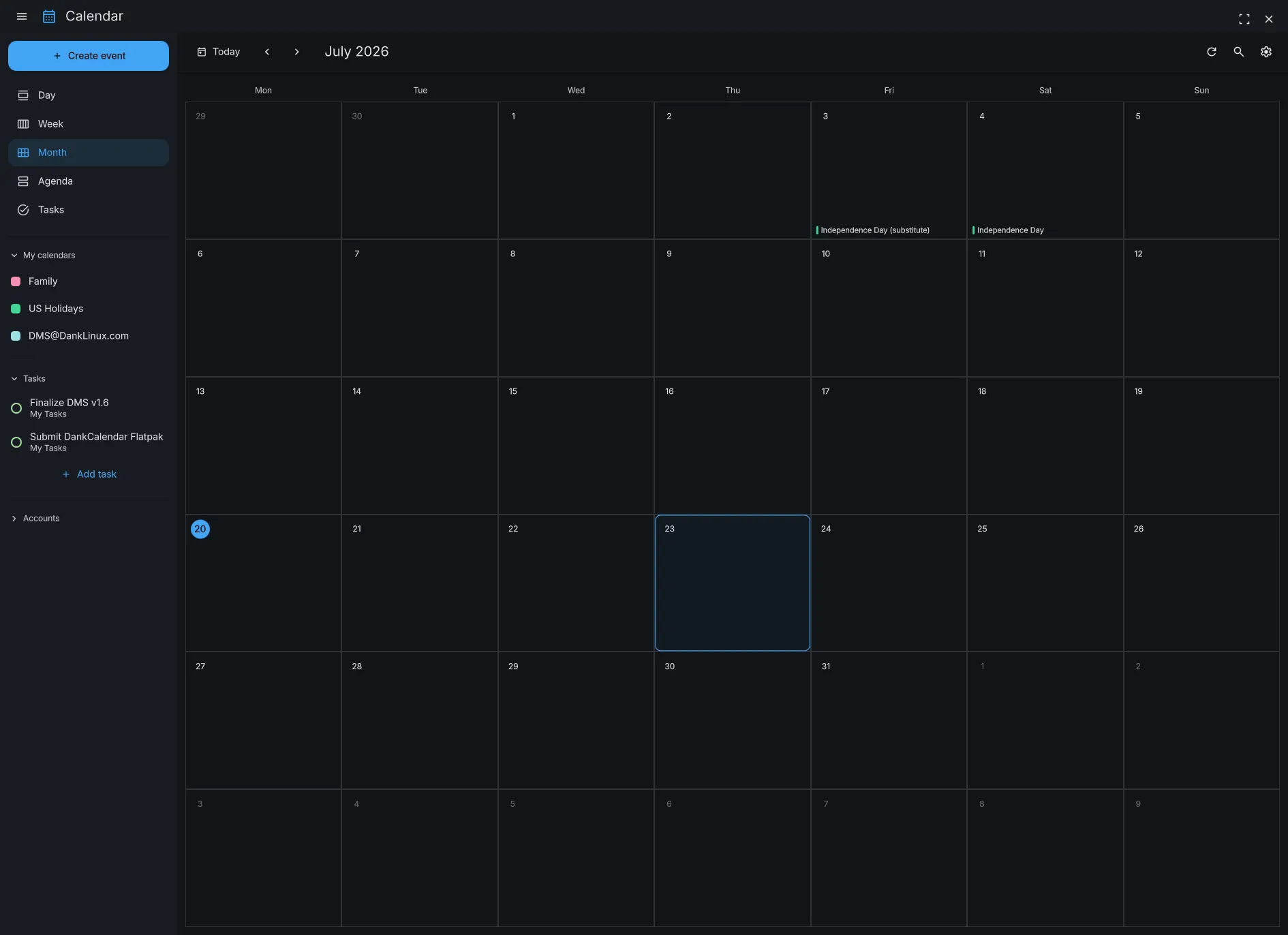Collapse the Tasks section chevron
This screenshot has width=1288, height=935.
tap(14, 379)
